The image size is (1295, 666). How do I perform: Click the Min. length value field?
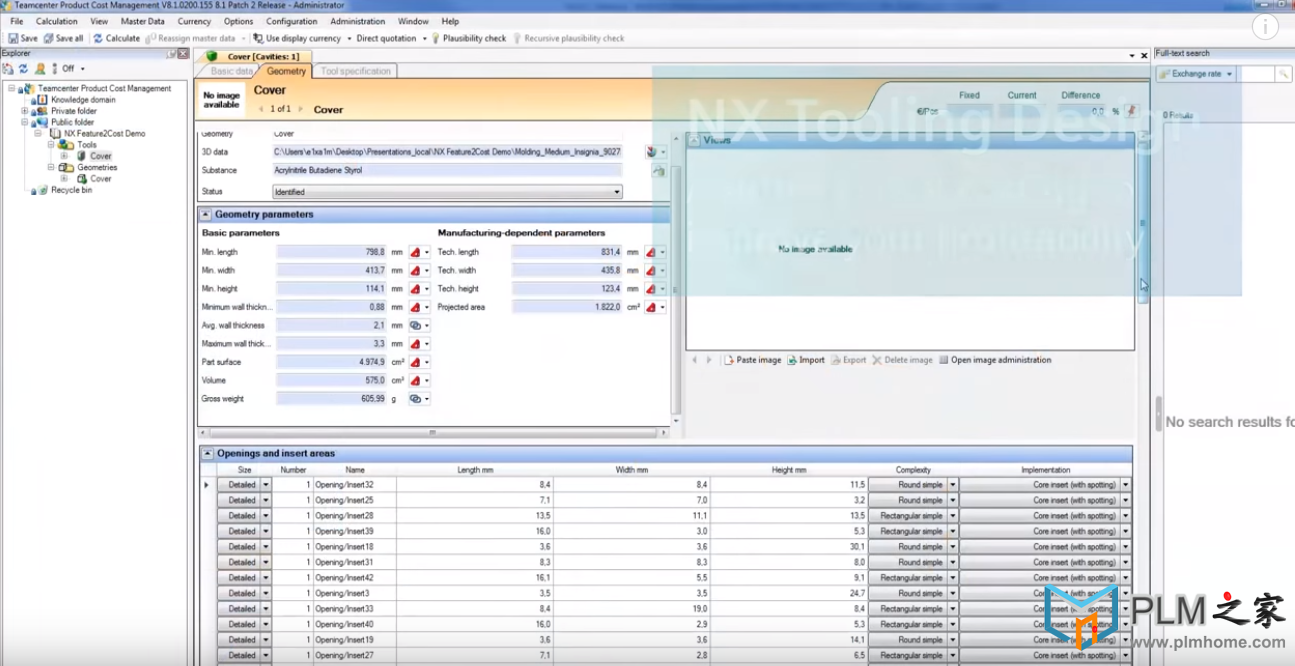pyautogui.click(x=332, y=252)
